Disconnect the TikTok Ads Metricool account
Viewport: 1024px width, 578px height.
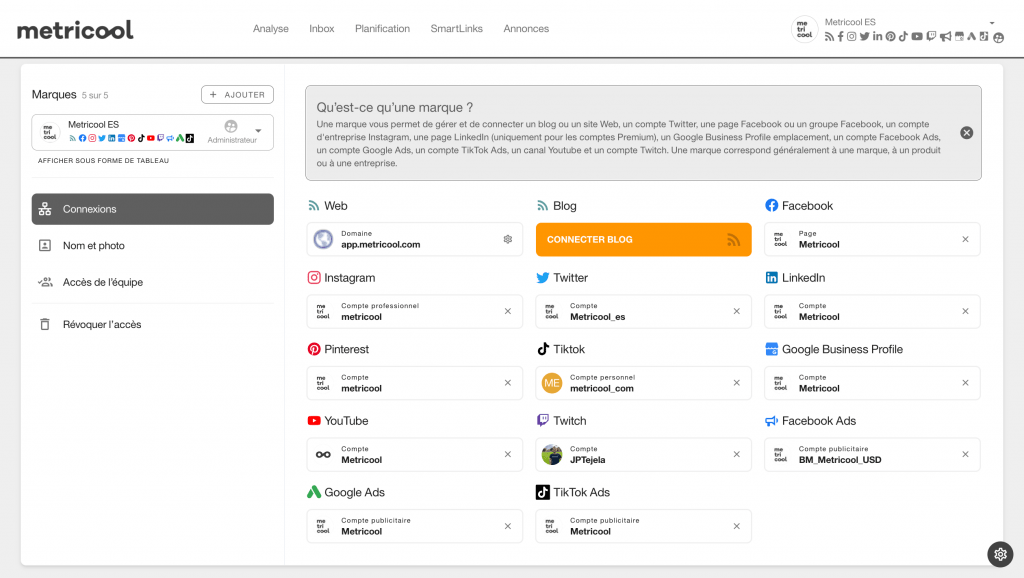[737, 526]
